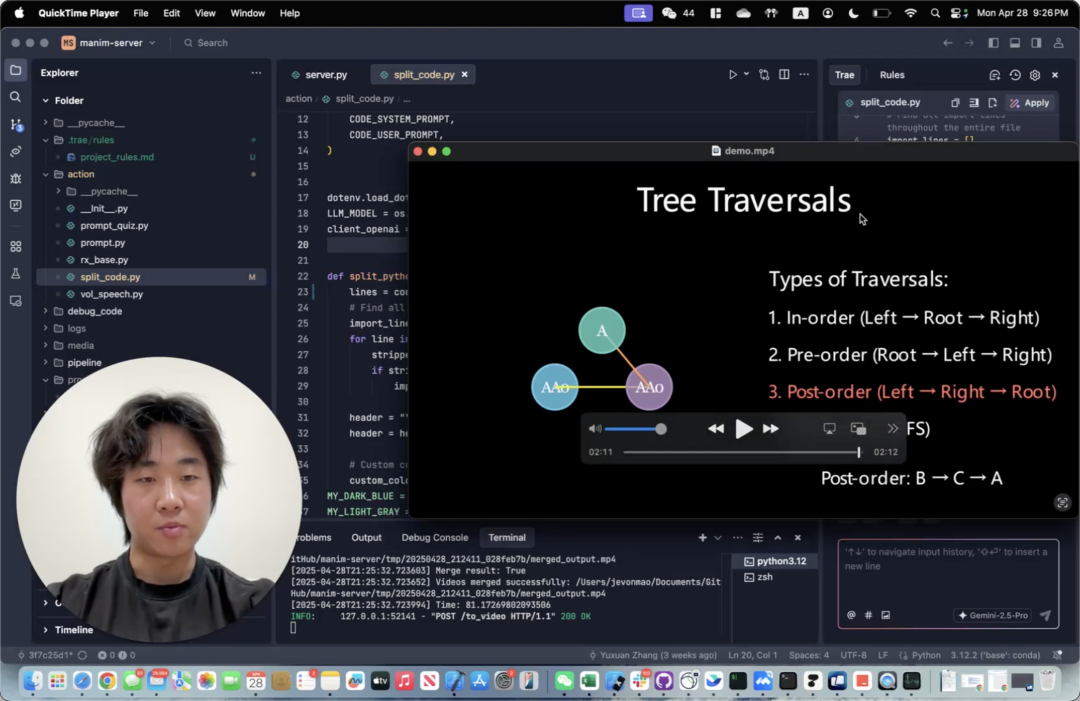Click Python language mode in status bar
This screenshot has width=1080, height=701.
(x=926, y=656)
